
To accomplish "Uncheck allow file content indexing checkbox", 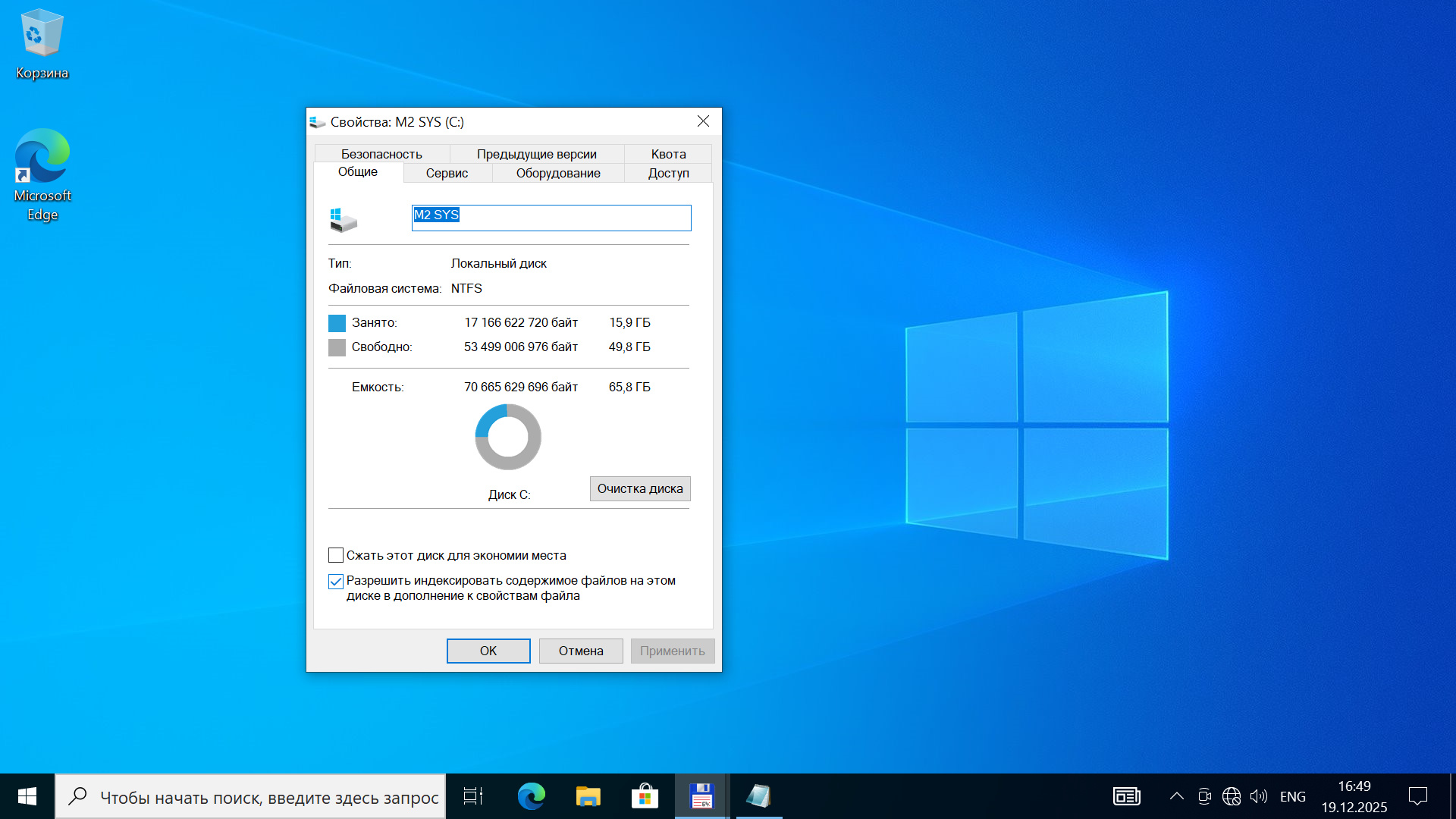I will tap(336, 582).
